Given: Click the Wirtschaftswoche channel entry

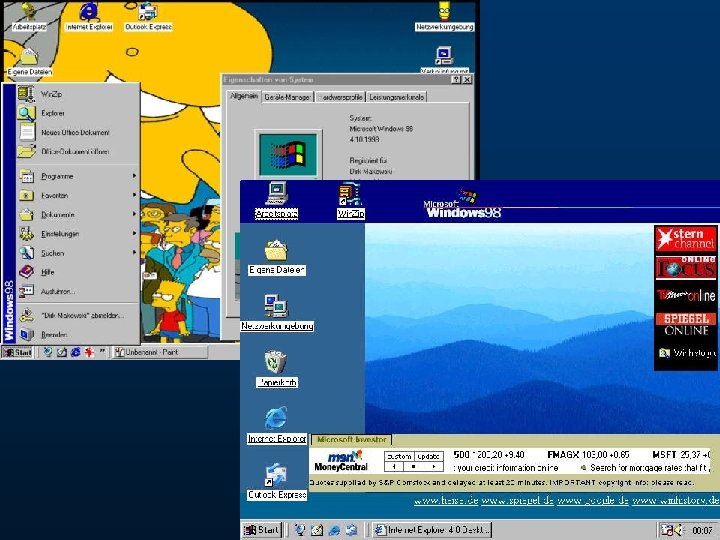Looking at the screenshot, I should coord(687,353).
